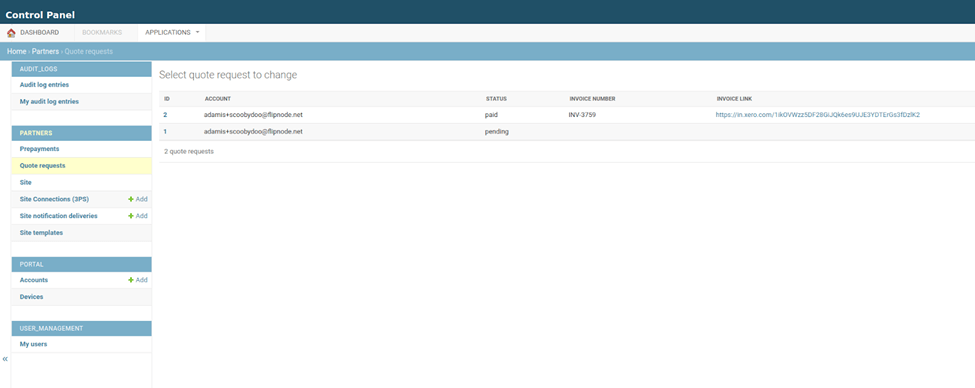The width and height of the screenshot is (975, 388).
Task: Open My audit log entries
Action: tap(49, 101)
